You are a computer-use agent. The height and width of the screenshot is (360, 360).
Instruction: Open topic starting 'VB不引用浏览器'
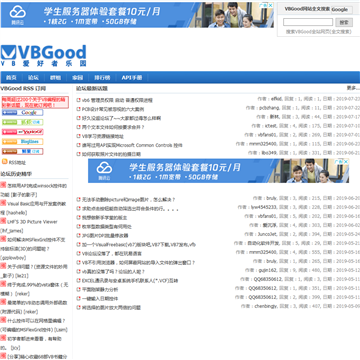(x=139, y=262)
